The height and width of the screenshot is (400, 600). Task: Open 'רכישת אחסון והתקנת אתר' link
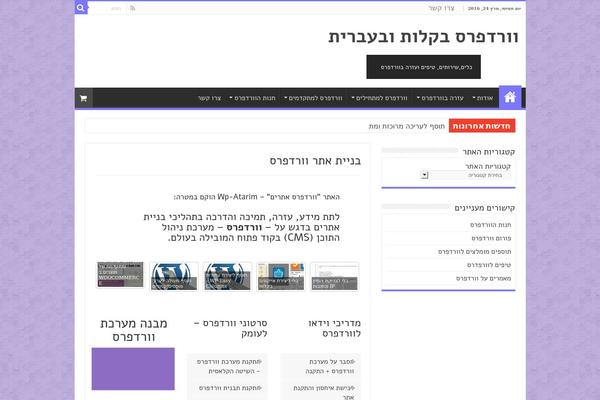324,392
